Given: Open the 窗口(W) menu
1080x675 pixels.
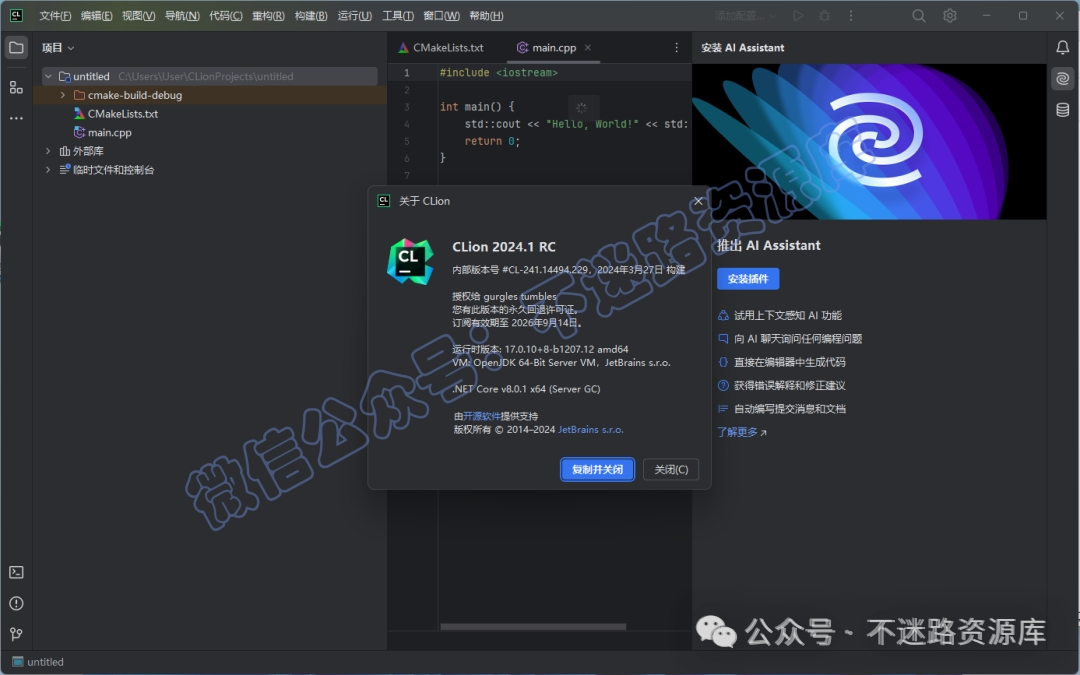Looking at the screenshot, I should pyautogui.click(x=442, y=16).
